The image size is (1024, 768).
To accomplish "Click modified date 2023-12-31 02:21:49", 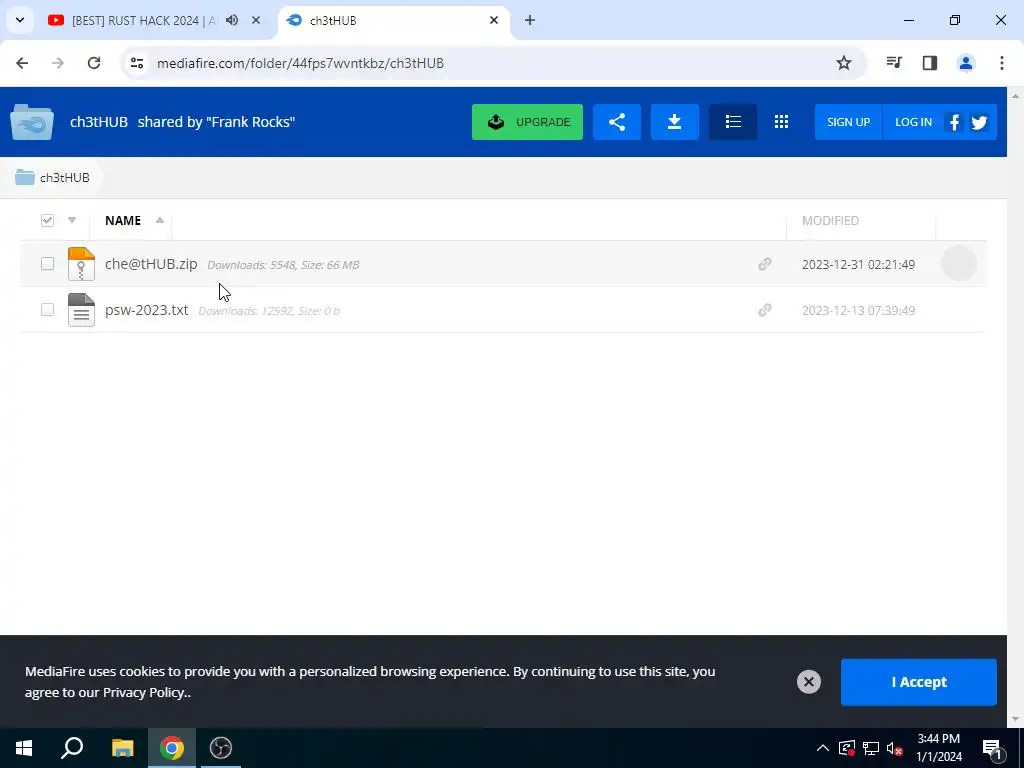I will (x=858, y=264).
